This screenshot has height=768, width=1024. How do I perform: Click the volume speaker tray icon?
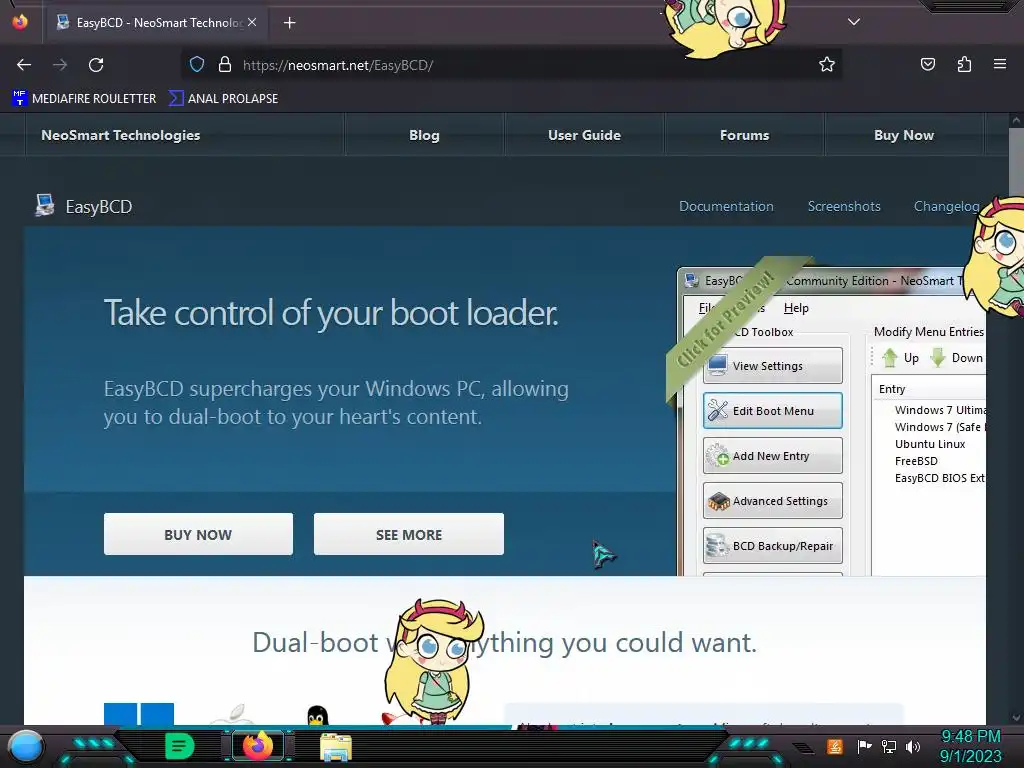[913, 746]
